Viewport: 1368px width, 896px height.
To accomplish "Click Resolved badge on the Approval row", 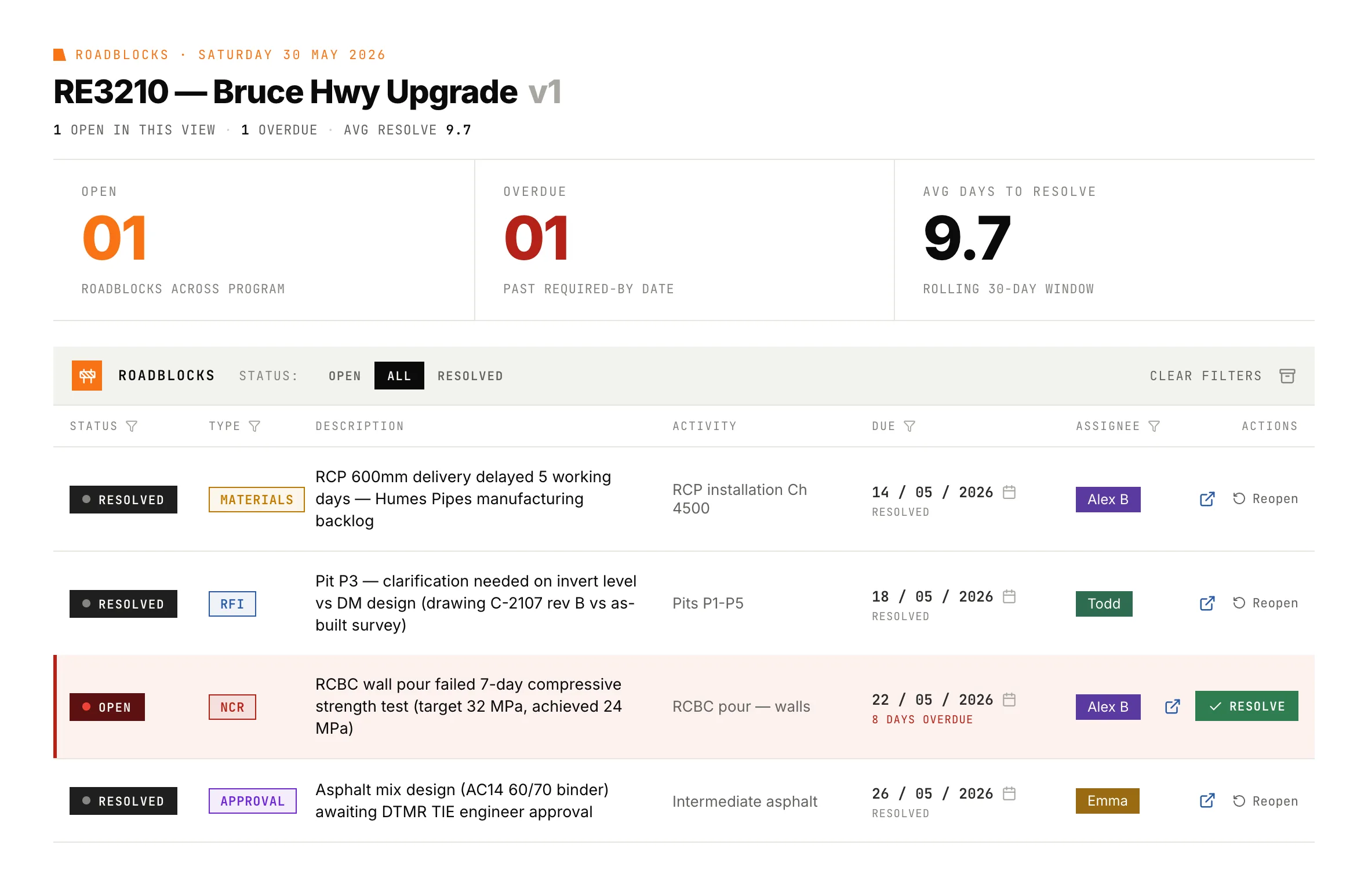I will pyautogui.click(x=123, y=801).
